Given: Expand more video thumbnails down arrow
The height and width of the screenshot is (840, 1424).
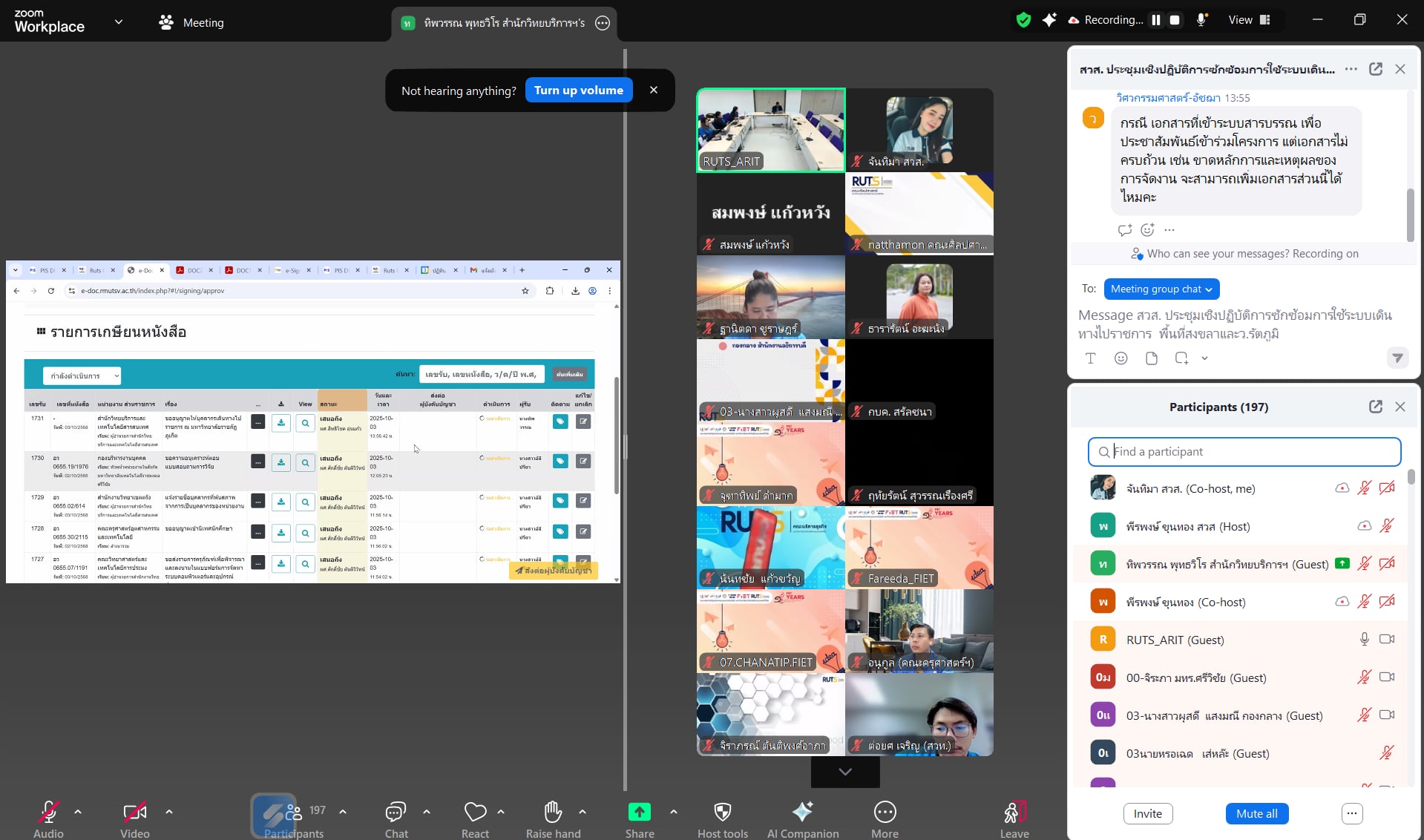Looking at the screenshot, I should (x=844, y=772).
